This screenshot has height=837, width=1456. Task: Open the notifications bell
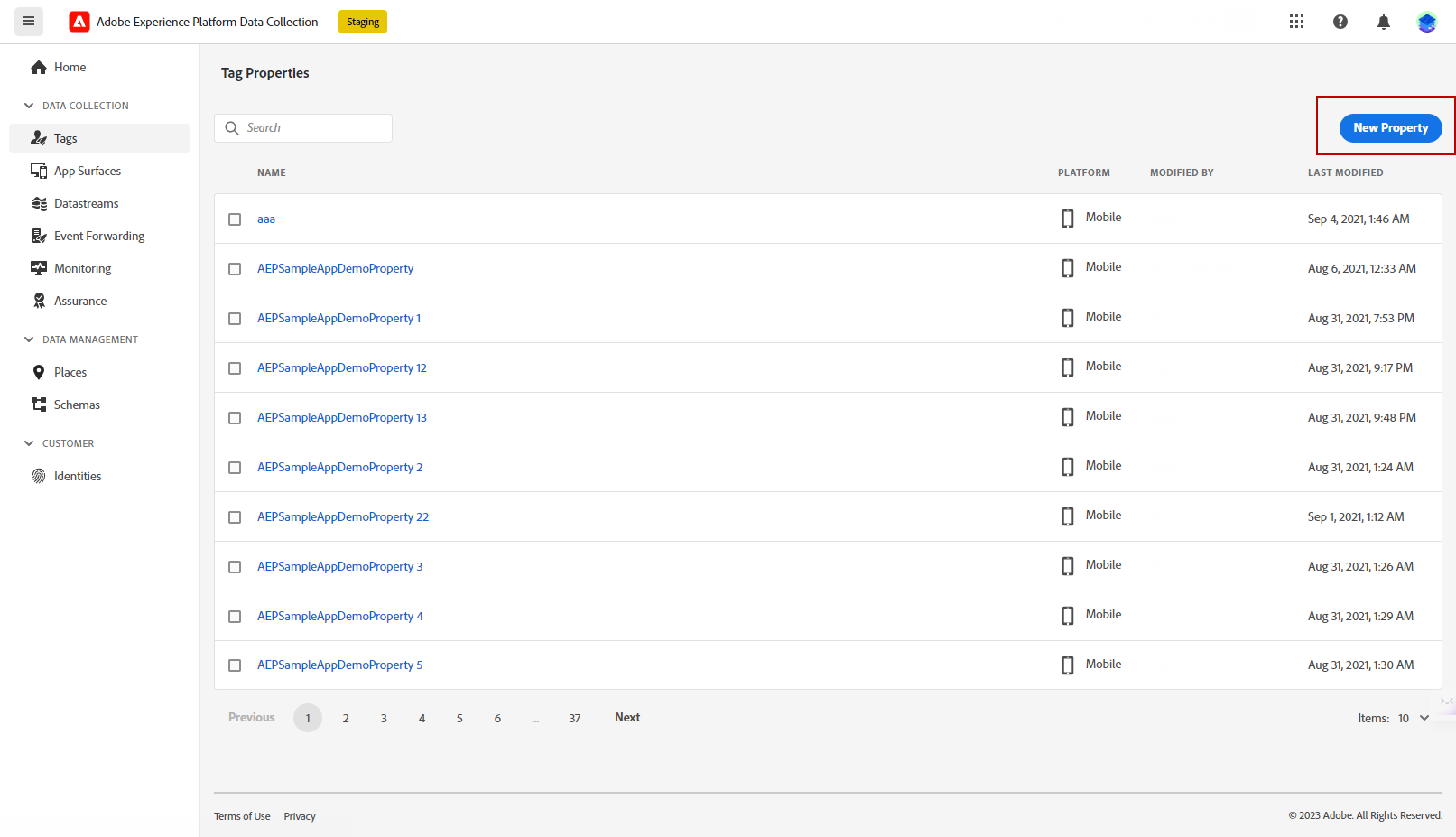tap(1383, 22)
